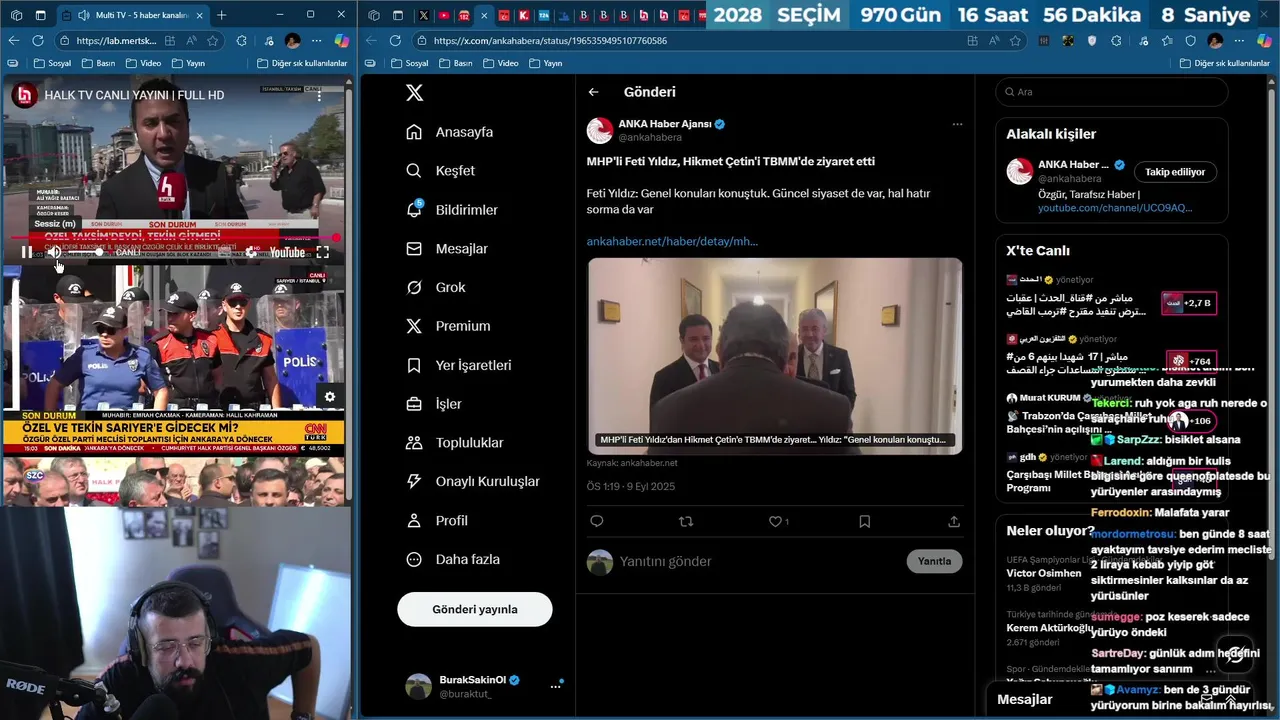This screenshot has width=1280, height=720.
Task: Open right browser settings and more menu
Action: click(1240, 41)
